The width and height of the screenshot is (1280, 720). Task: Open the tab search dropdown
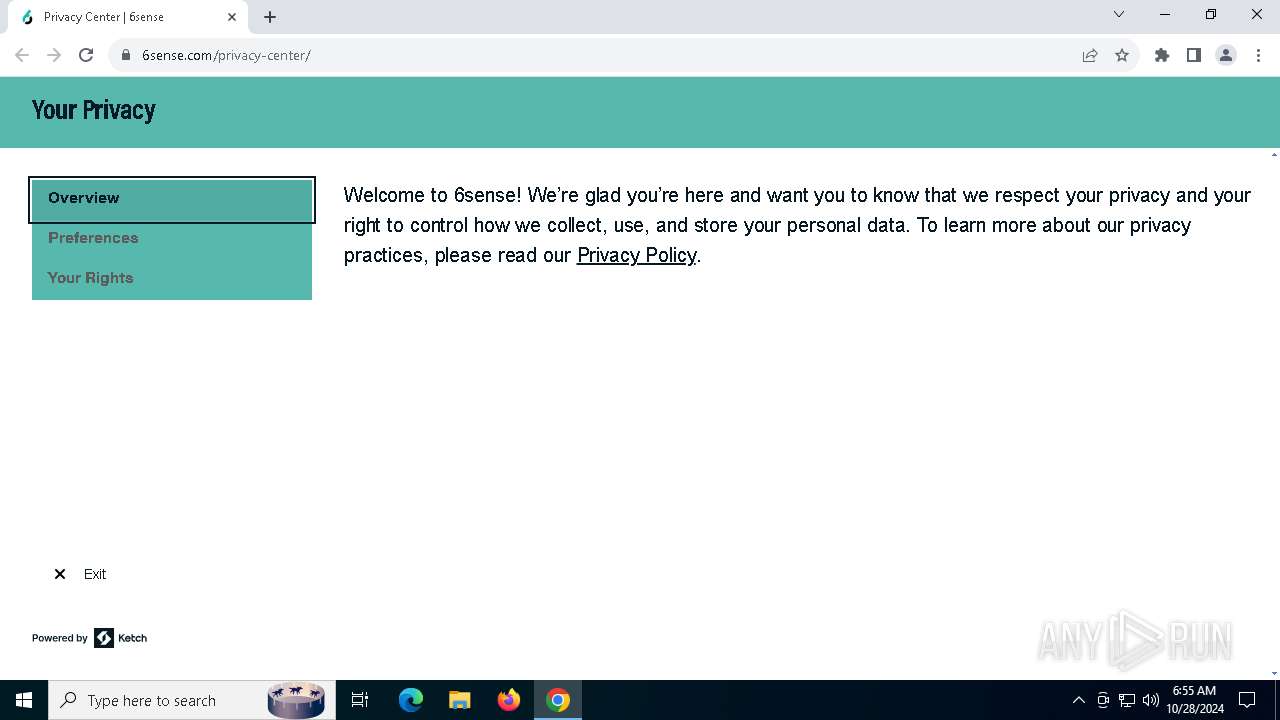point(1119,15)
